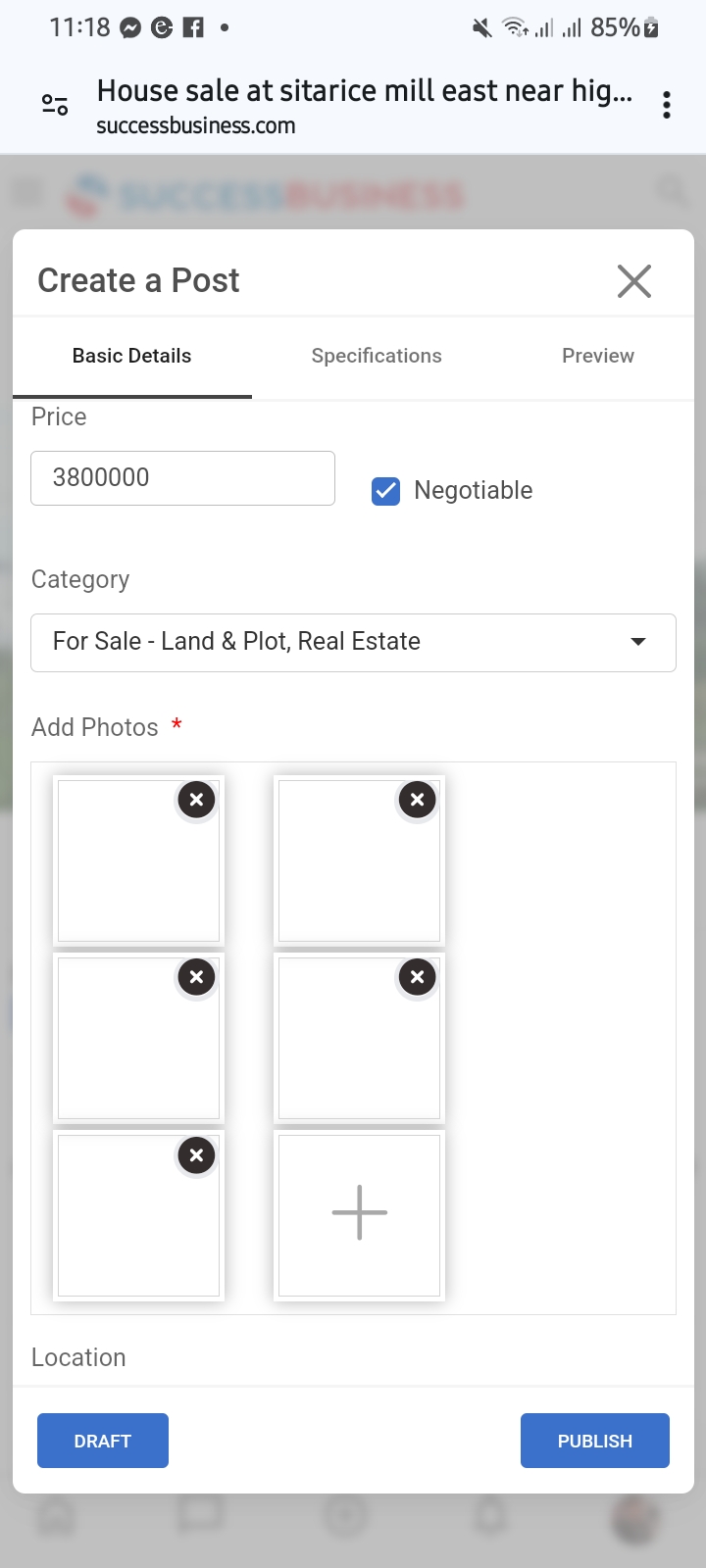Viewport: 706px width, 1568px height.
Task: Select the Basic Details tab
Action: point(131,356)
